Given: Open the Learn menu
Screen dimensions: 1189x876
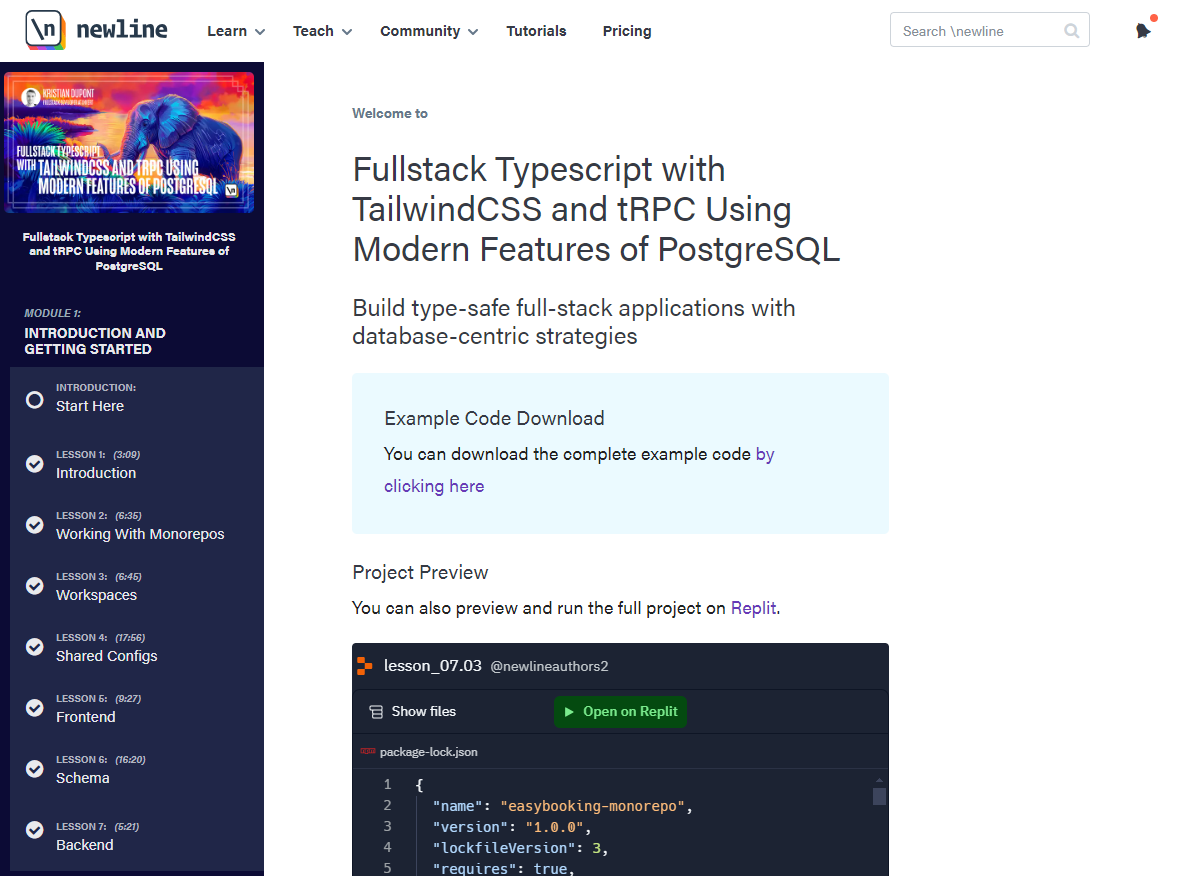Looking at the screenshot, I should tap(237, 31).
